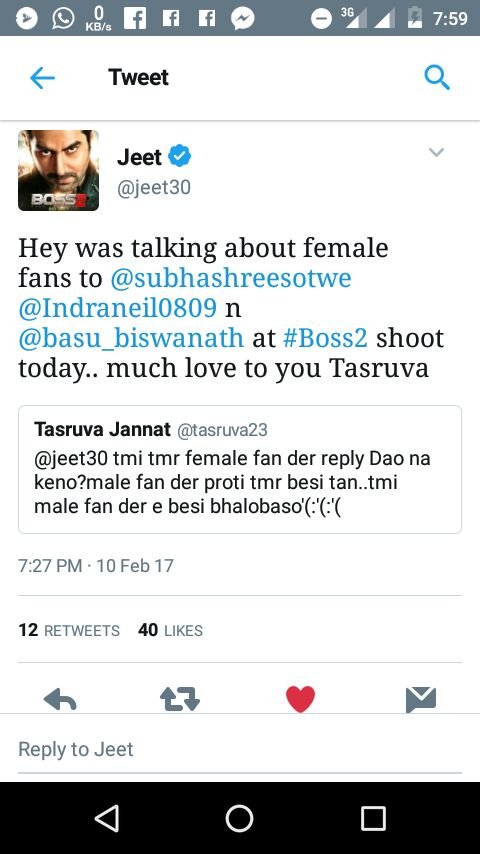Screen dimensions: 480x854
Task: Open recent apps square button
Action: tap(373, 818)
